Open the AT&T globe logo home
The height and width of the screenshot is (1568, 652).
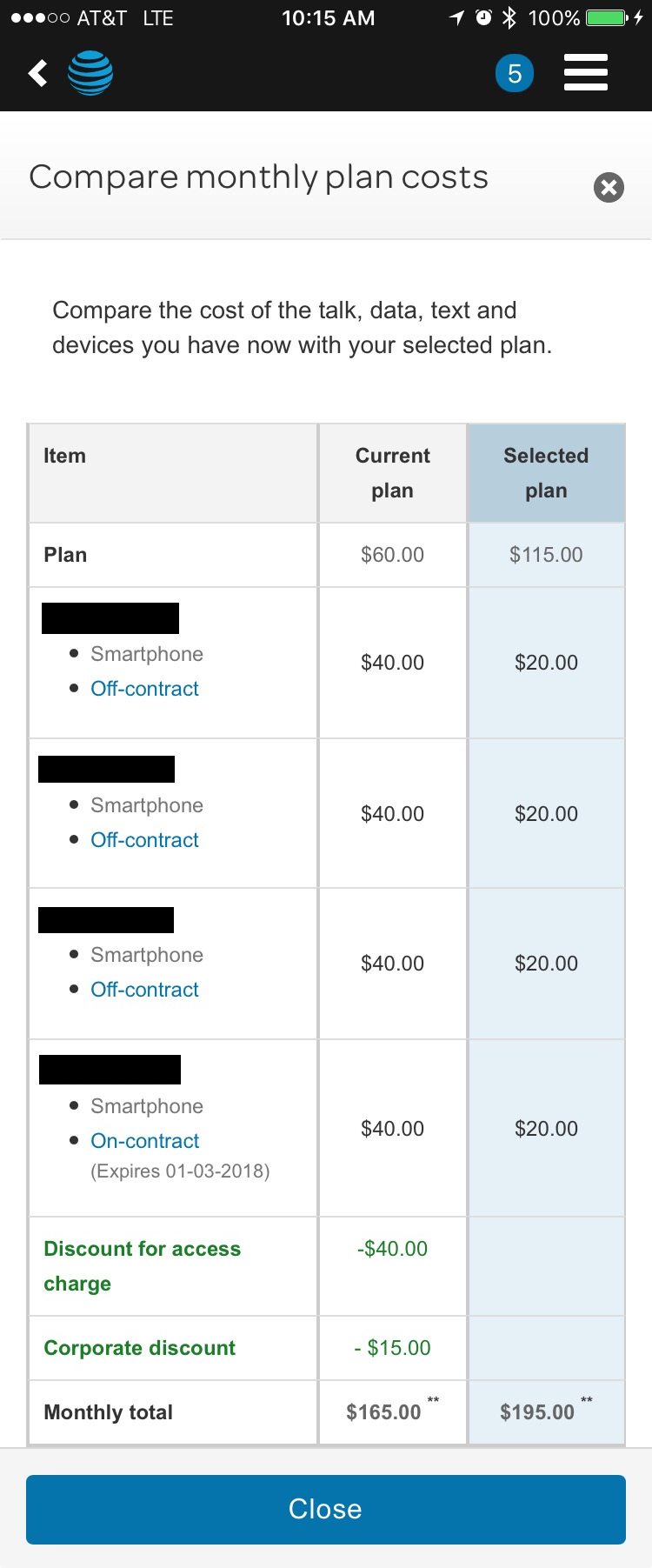(90, 73)
